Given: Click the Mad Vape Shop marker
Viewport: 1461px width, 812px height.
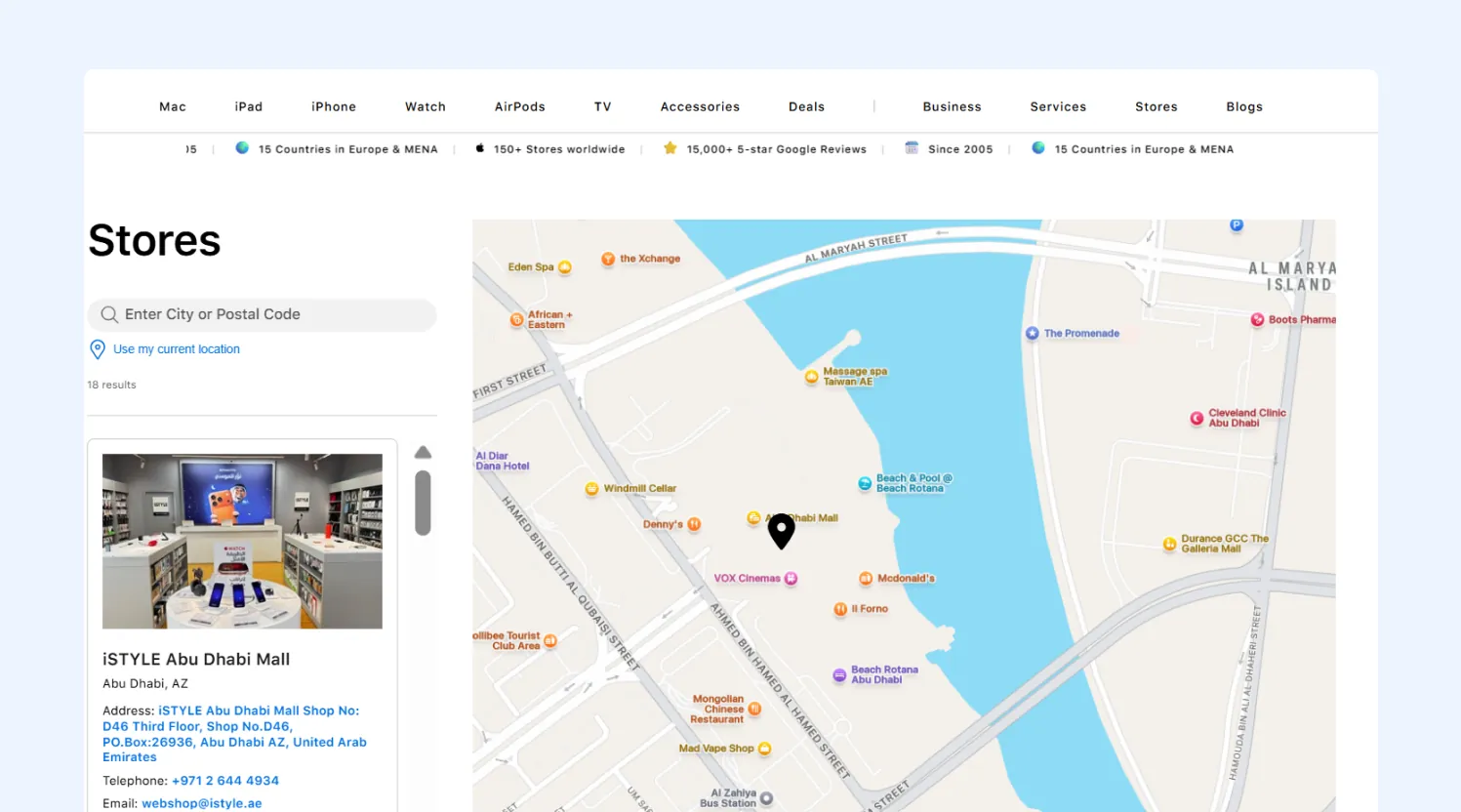Looking at the screenshot, I should point(764,749).
